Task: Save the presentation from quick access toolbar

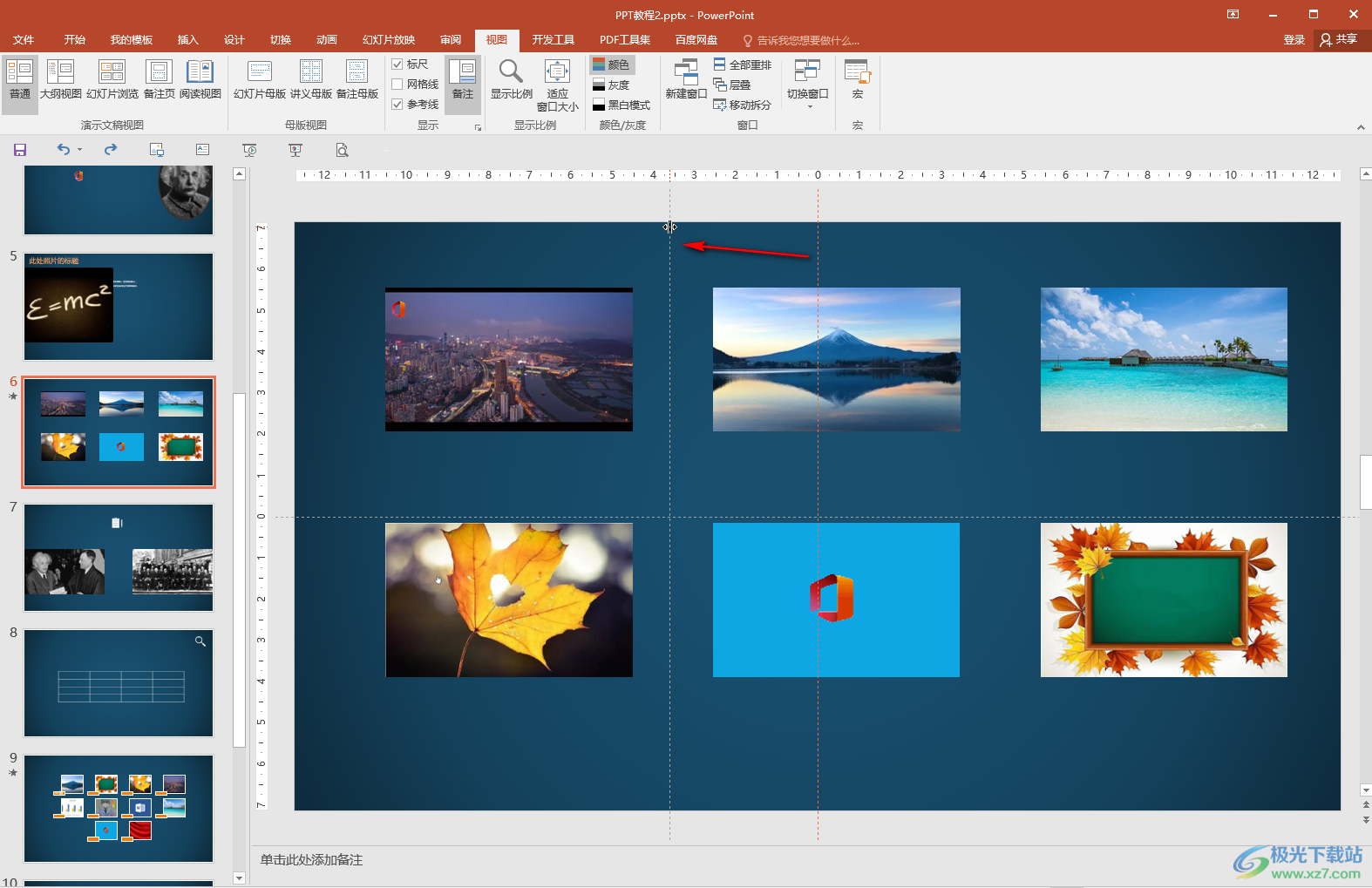Action: [20, 150]
